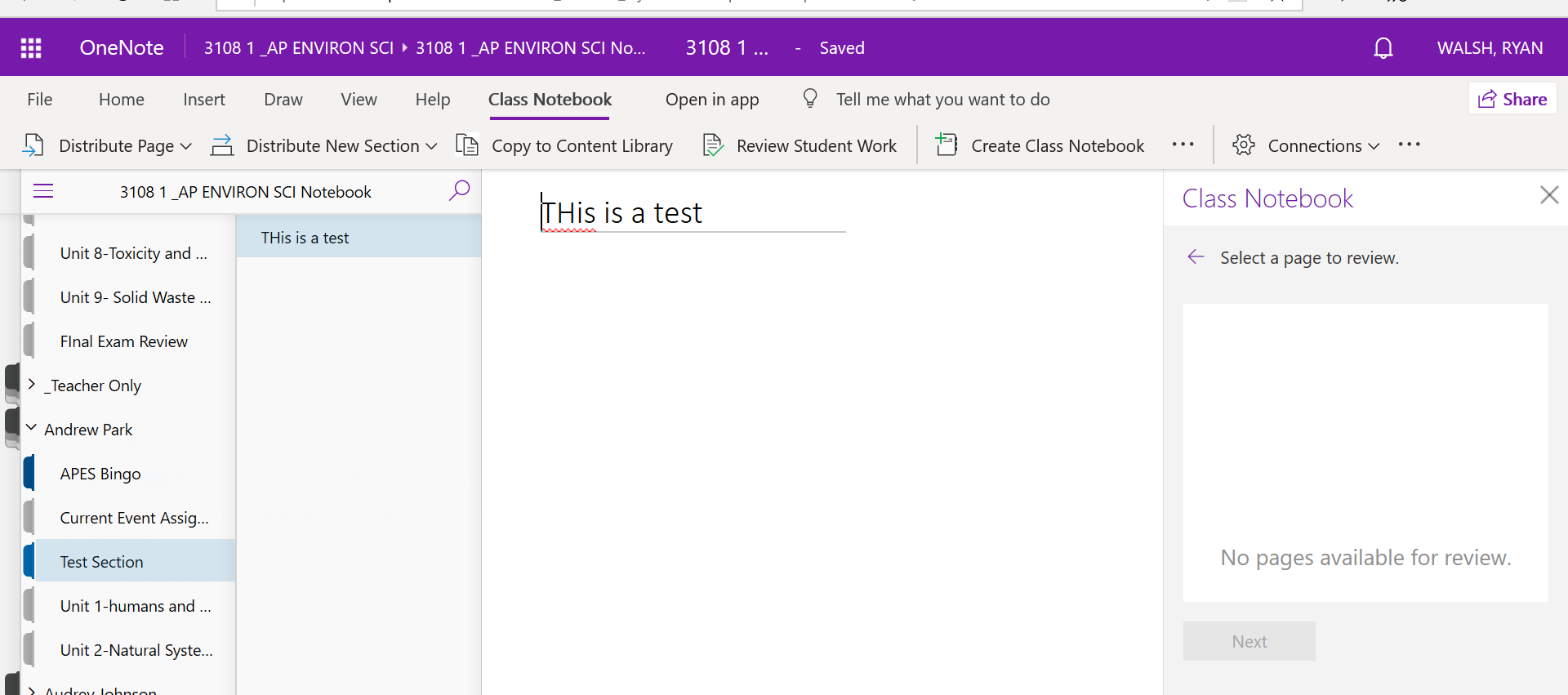The height and width of the screenshot is (695, 1568).
Task: Select the 'THis is a test' page
Action: (359, 238)
